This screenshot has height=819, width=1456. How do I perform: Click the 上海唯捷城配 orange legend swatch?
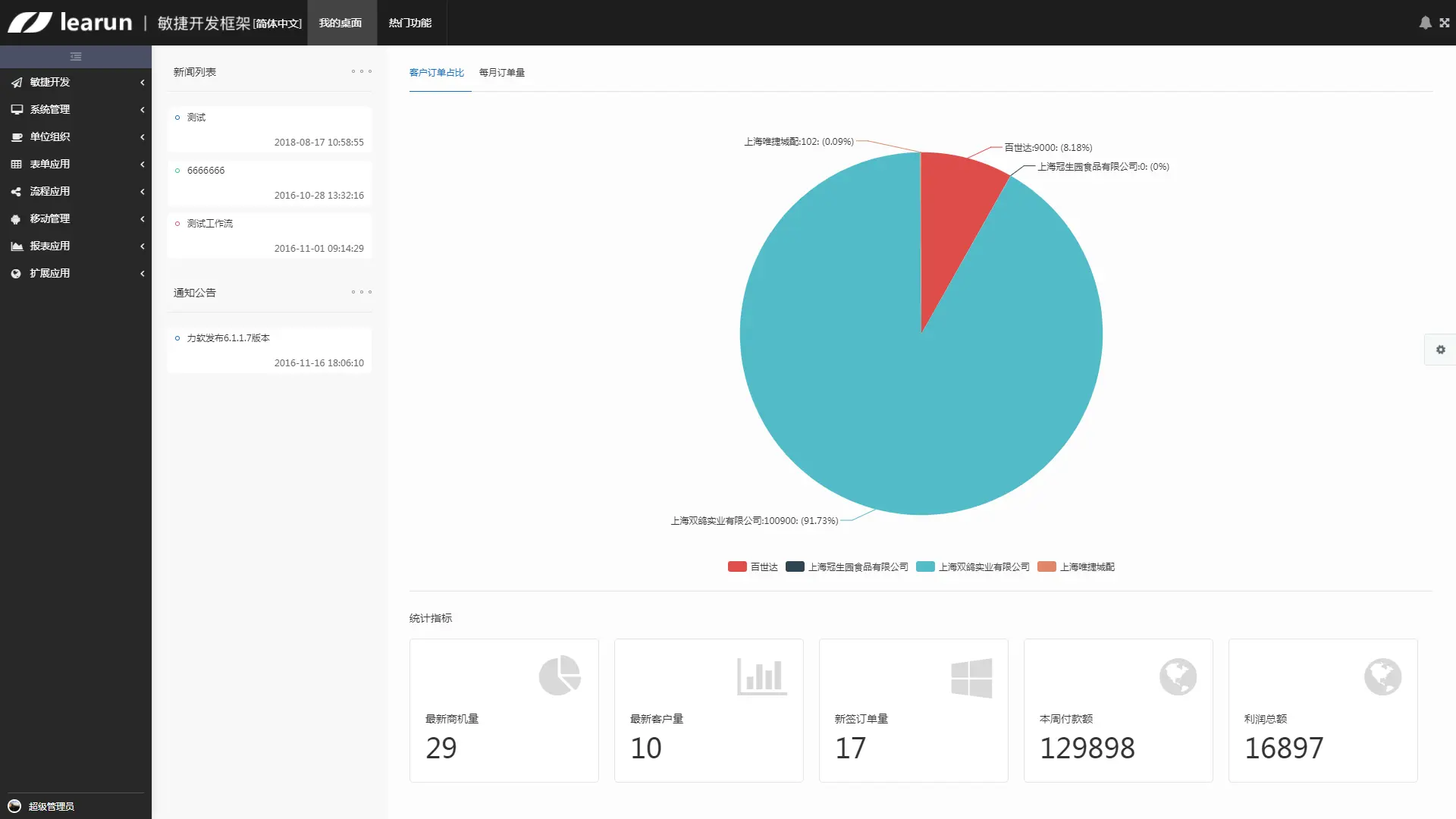click(x=1046, y=566)
